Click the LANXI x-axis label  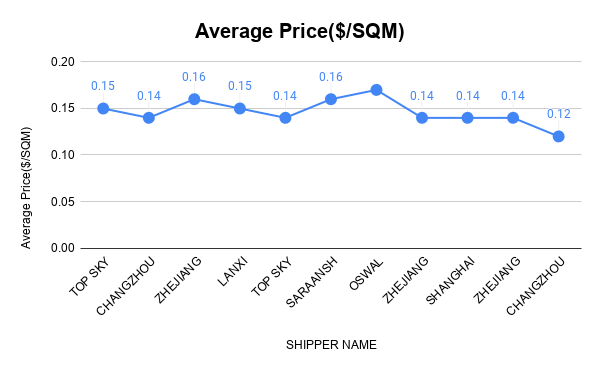[233, 272]
